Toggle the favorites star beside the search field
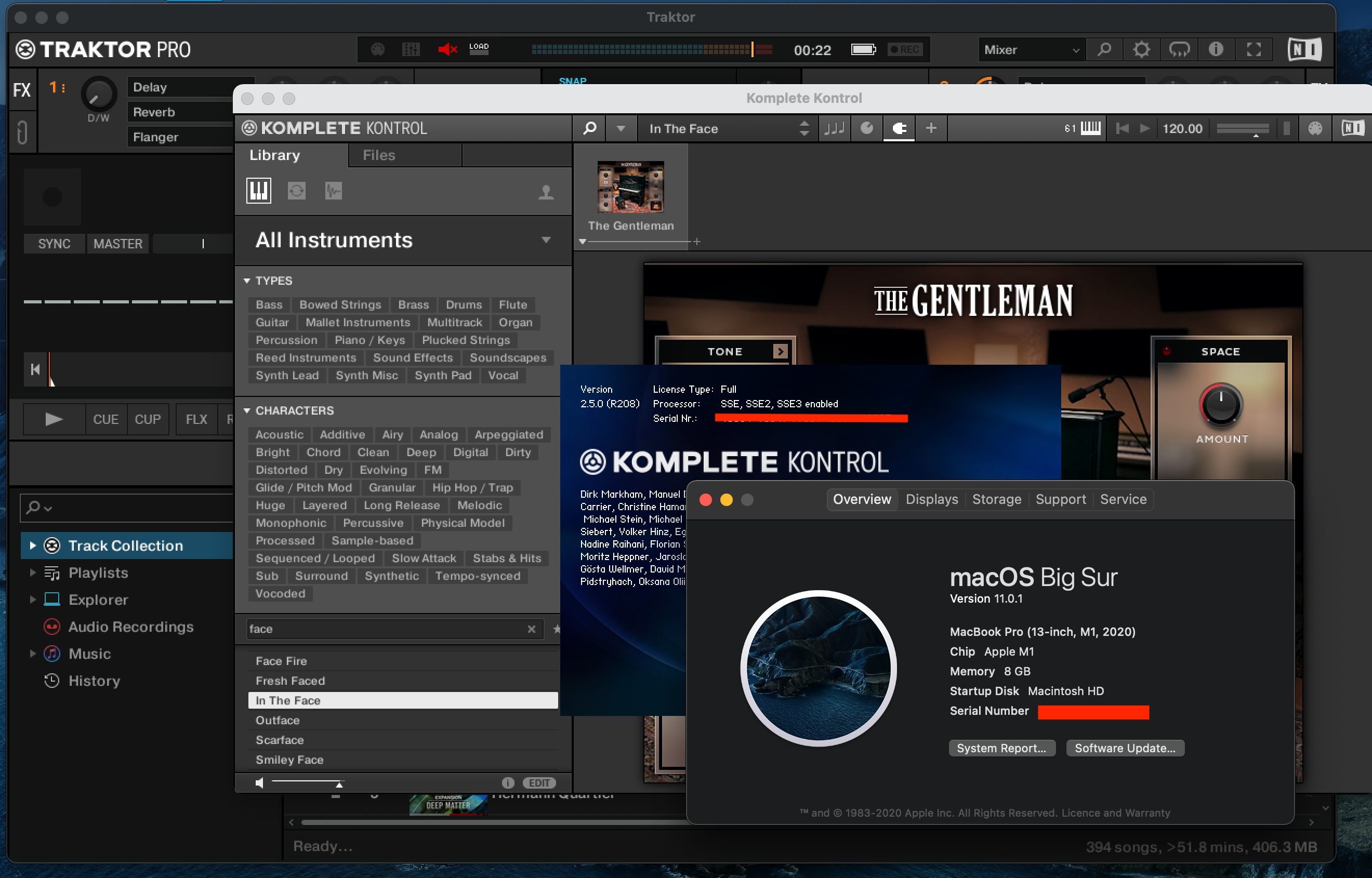The width and height of the screenshot is (1372, 878). click(x=557, y=629)
